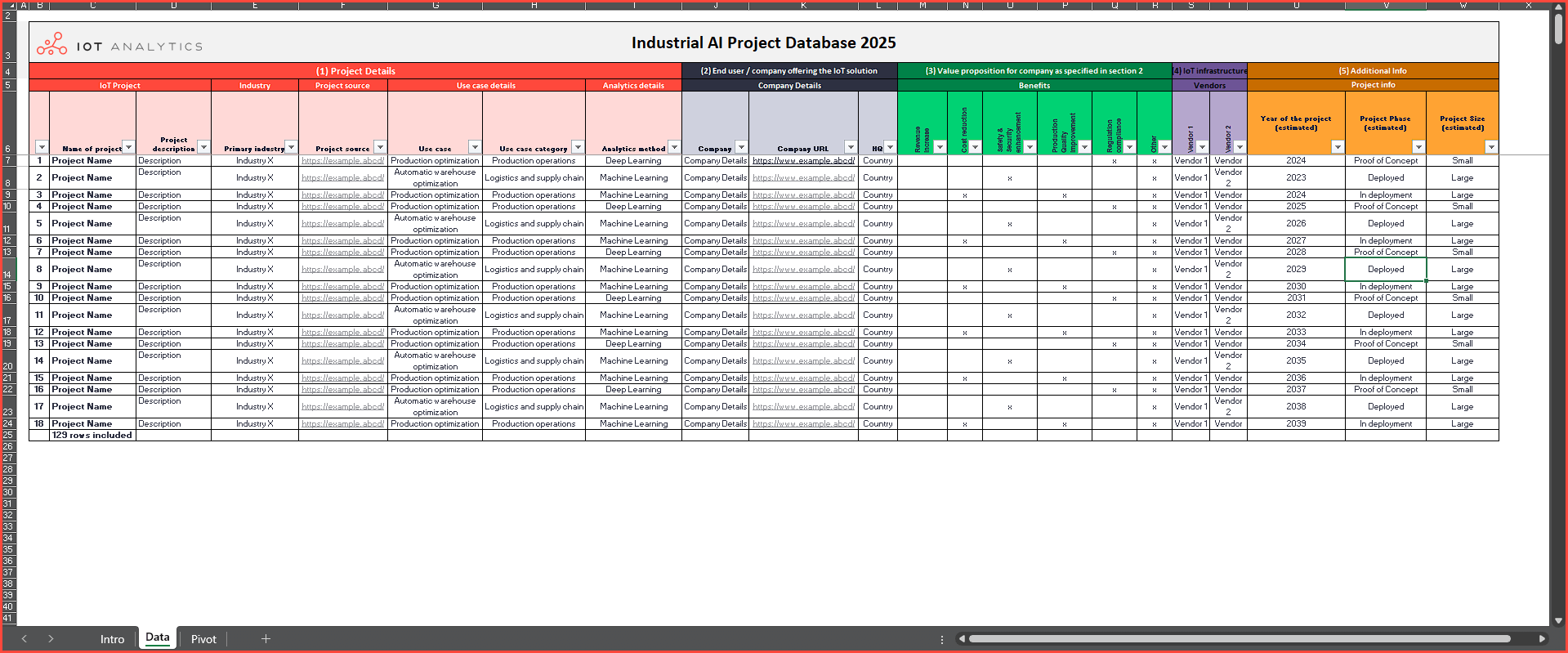Select the 'Company Details' subheader cell

pyautogui.click(x=789, y=86)
